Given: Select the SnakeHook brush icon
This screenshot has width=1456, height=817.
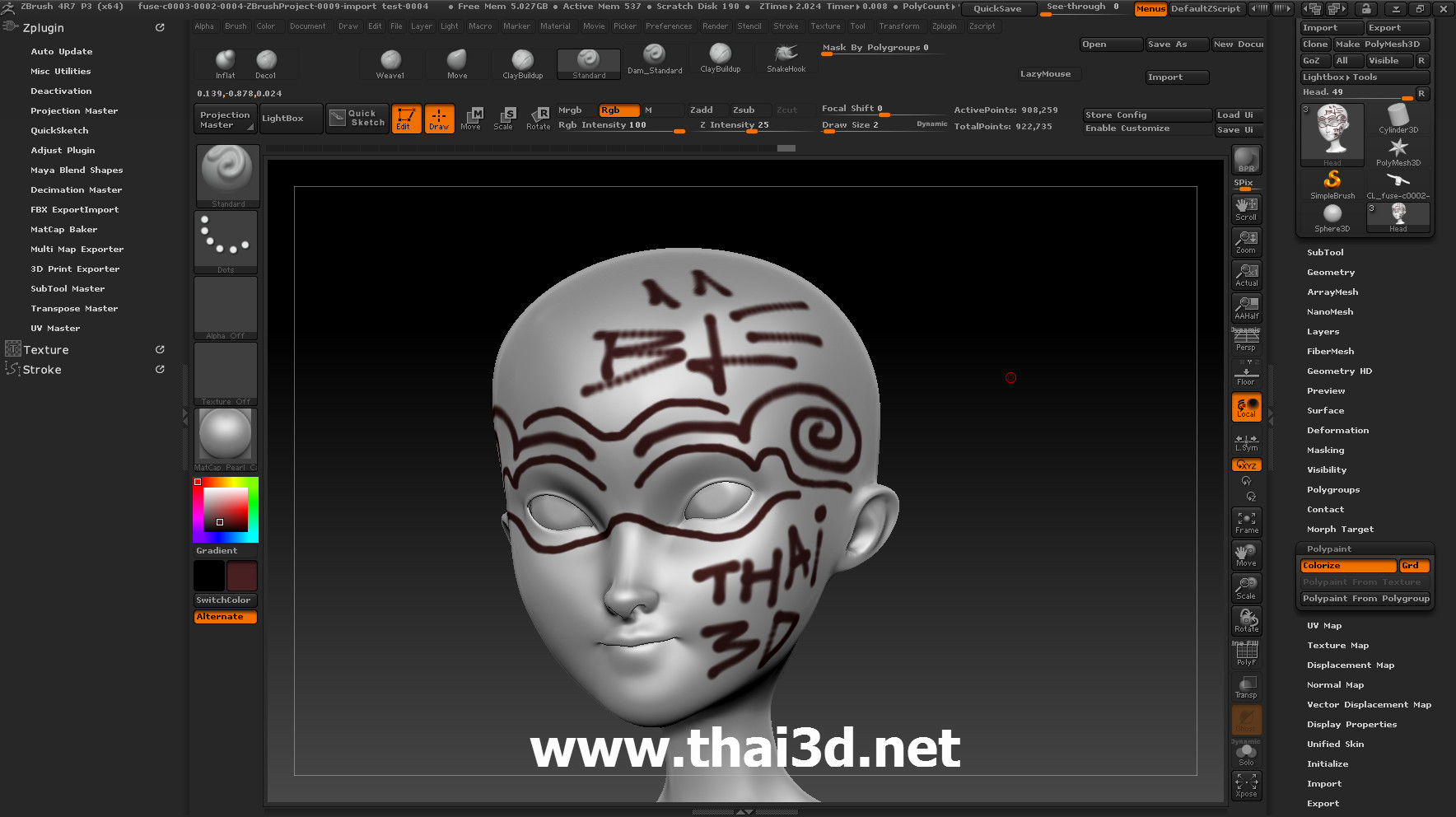Looking at the screenshot, I should pyautogui.click(x=786, y=58).
